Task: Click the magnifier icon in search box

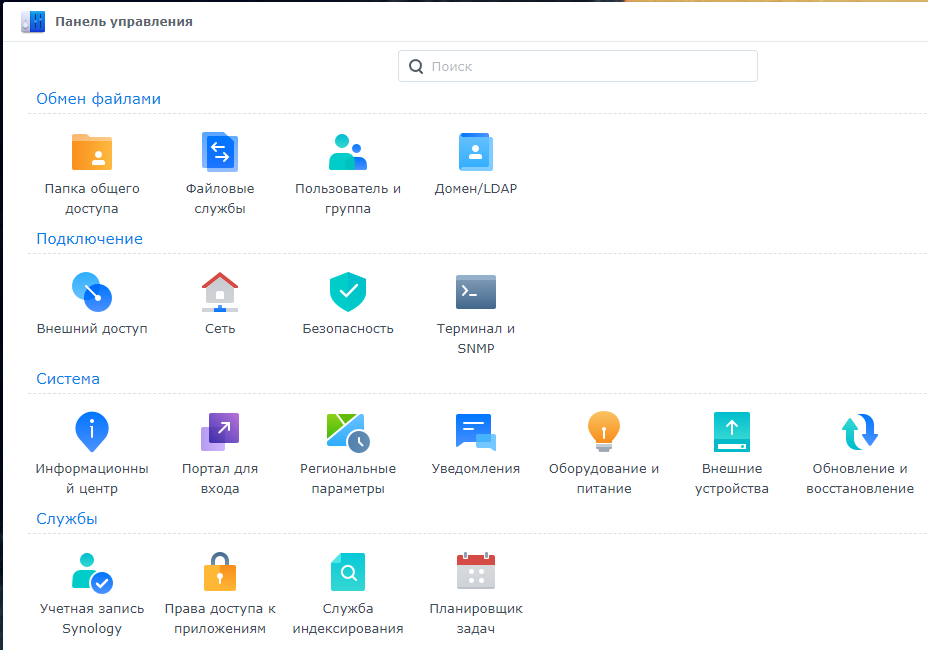Action: tap(416, 66)
